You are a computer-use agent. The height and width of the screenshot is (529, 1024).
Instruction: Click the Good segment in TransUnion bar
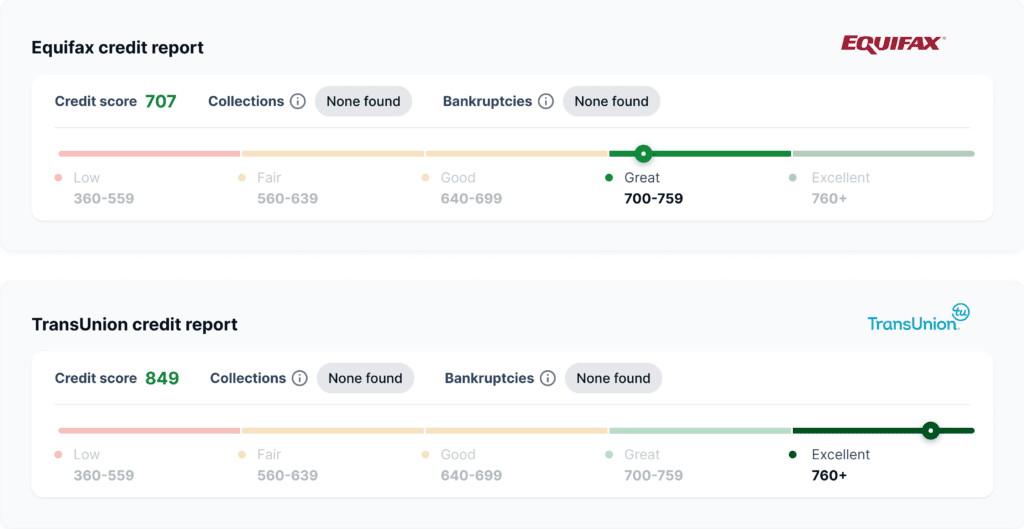[516, 431]
